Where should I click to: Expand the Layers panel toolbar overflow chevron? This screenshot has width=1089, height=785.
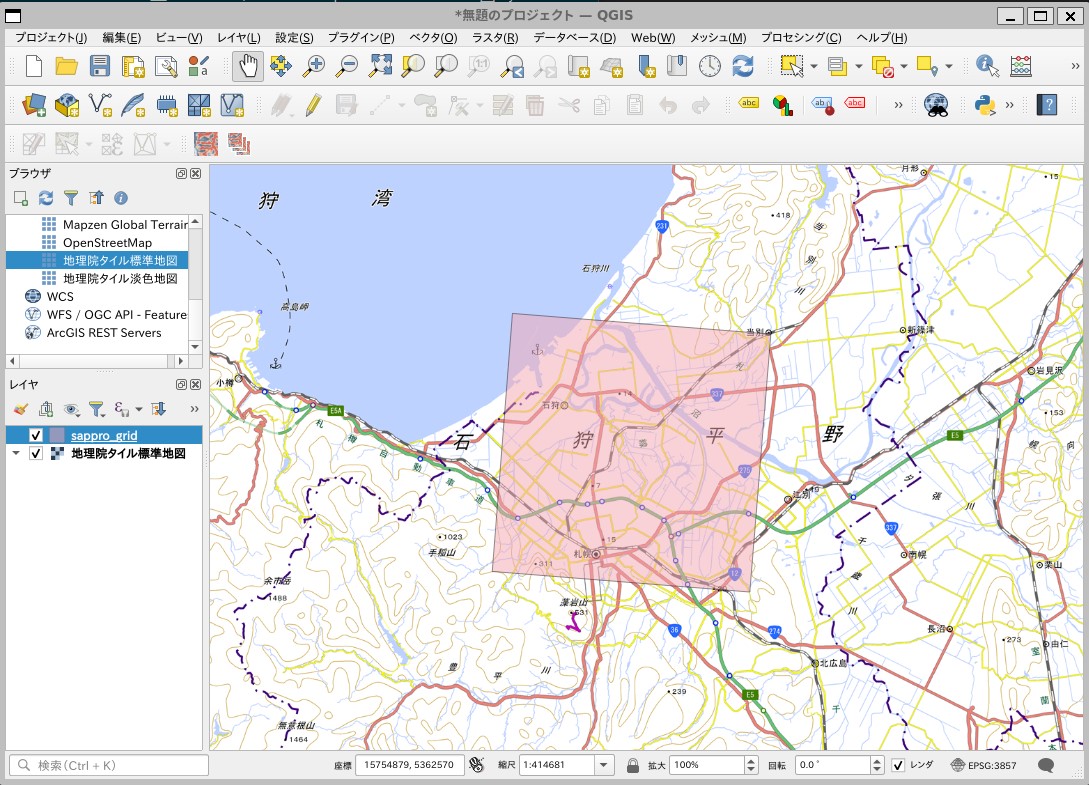click(x=194, y=409)
